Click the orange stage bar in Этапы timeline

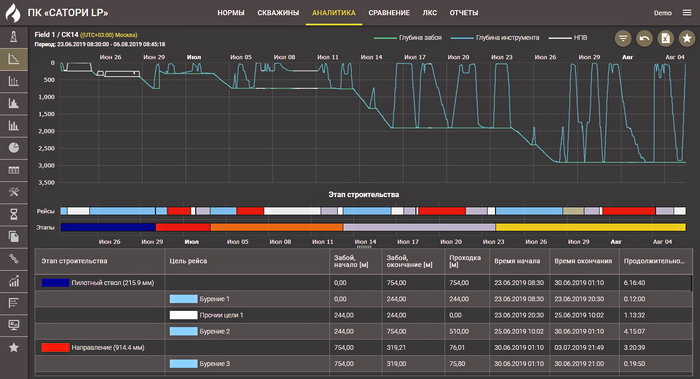tap(276, 227)
